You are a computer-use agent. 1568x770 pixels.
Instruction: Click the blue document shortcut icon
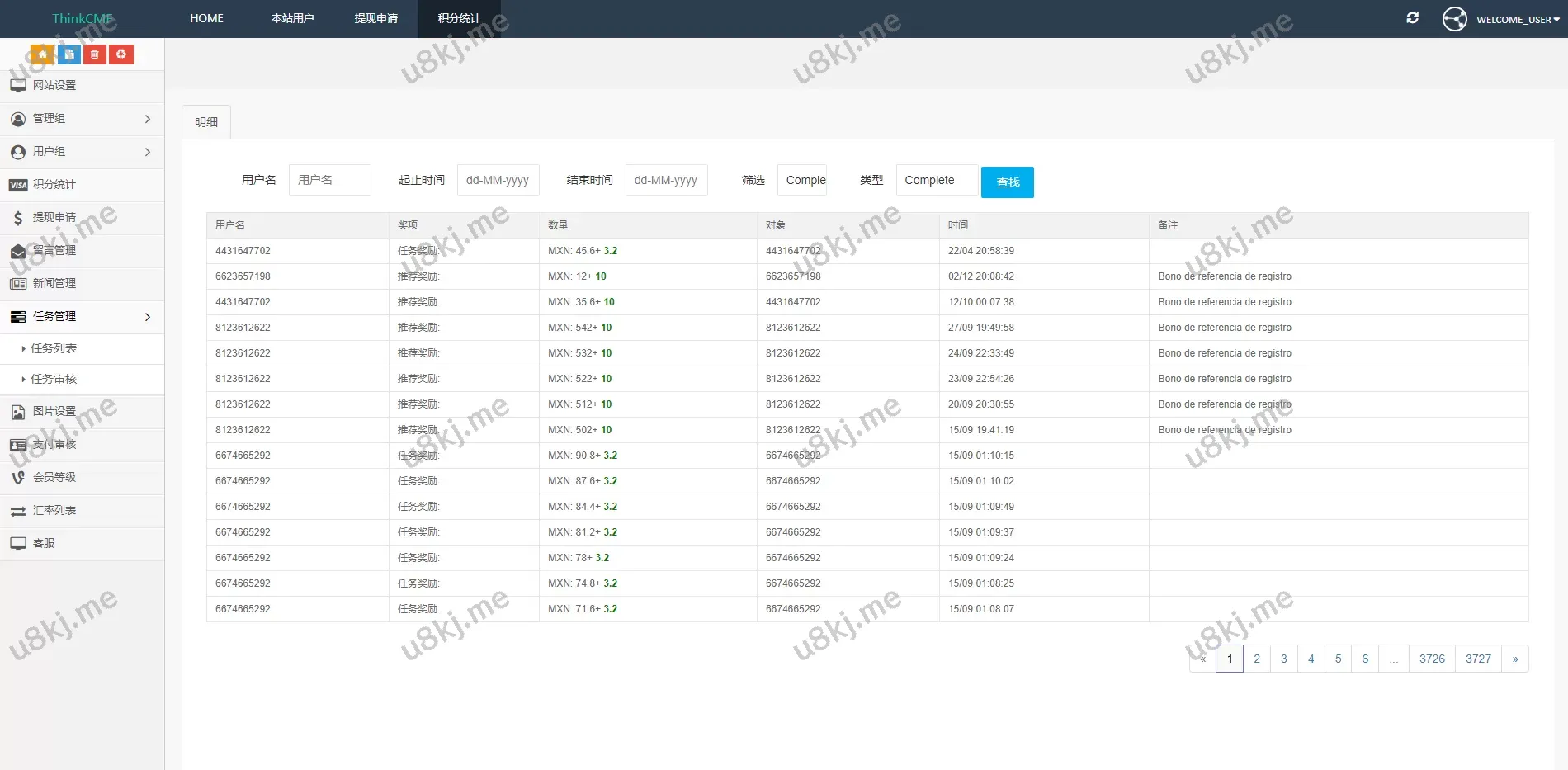pyautogui.click(x=68, y=54)
